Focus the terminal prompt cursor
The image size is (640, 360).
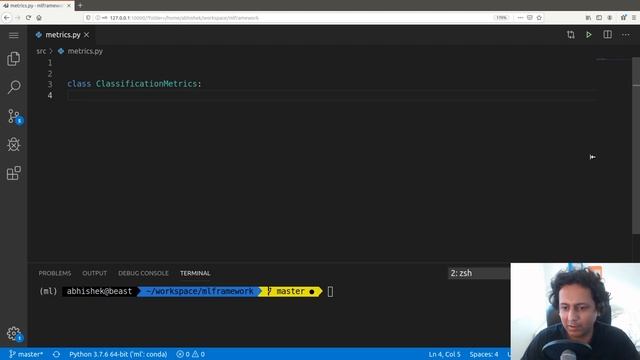(x=330, y=291)
